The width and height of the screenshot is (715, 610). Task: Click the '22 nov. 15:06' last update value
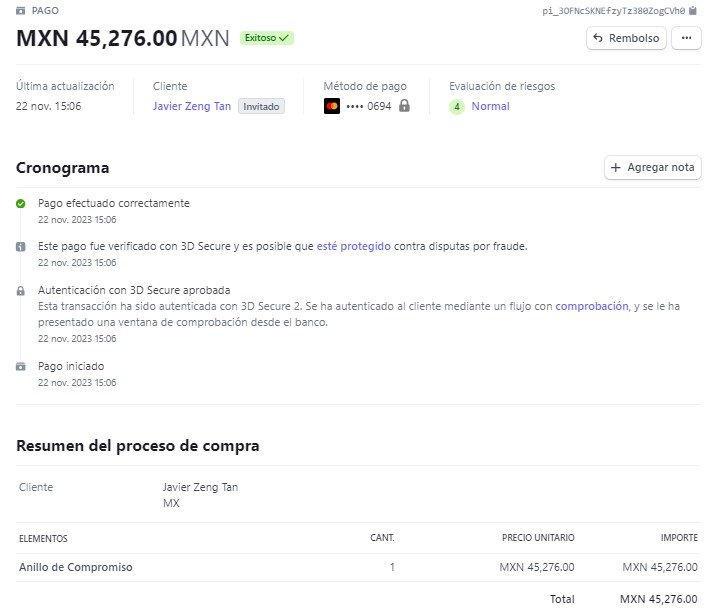pos(48,106)
